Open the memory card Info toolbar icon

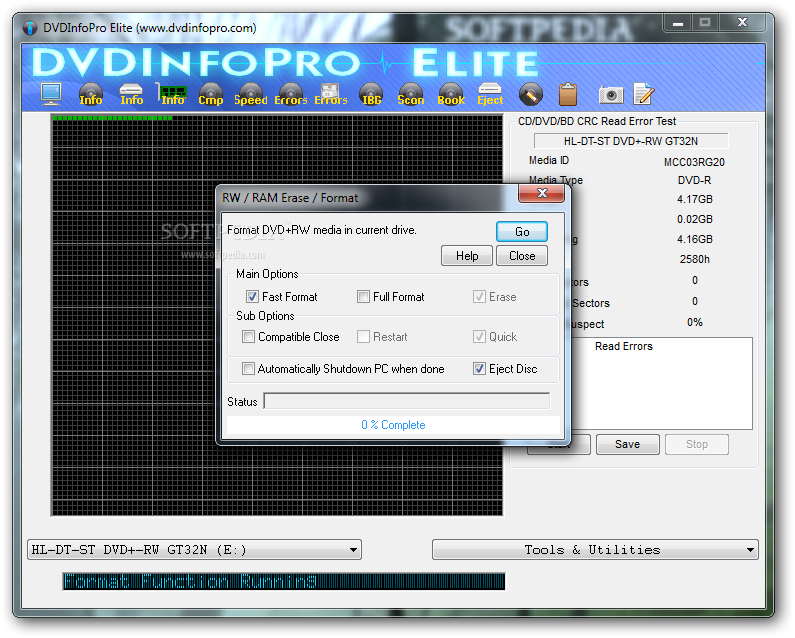click(x=172, y=94)
